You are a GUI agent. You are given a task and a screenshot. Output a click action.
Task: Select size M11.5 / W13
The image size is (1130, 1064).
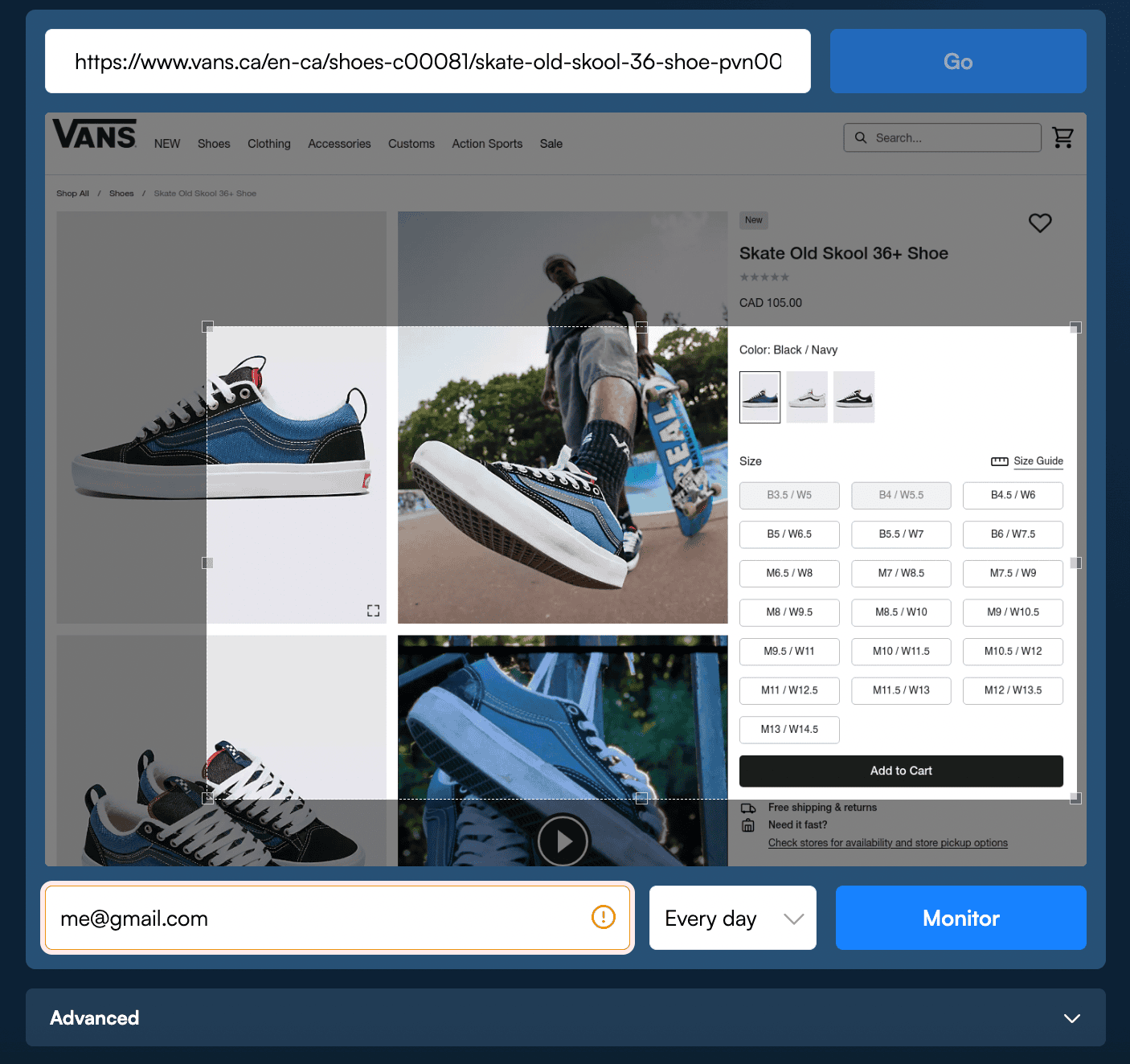click(901, 690)
